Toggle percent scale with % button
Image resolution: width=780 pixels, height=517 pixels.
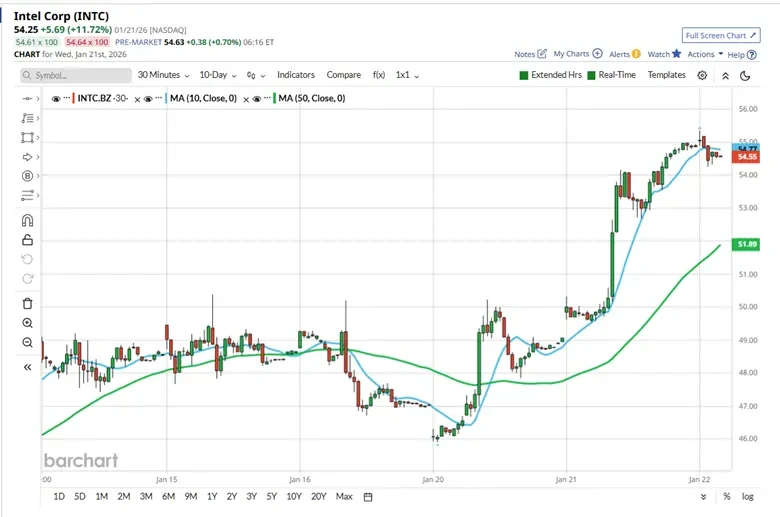[x=727, y=497]
